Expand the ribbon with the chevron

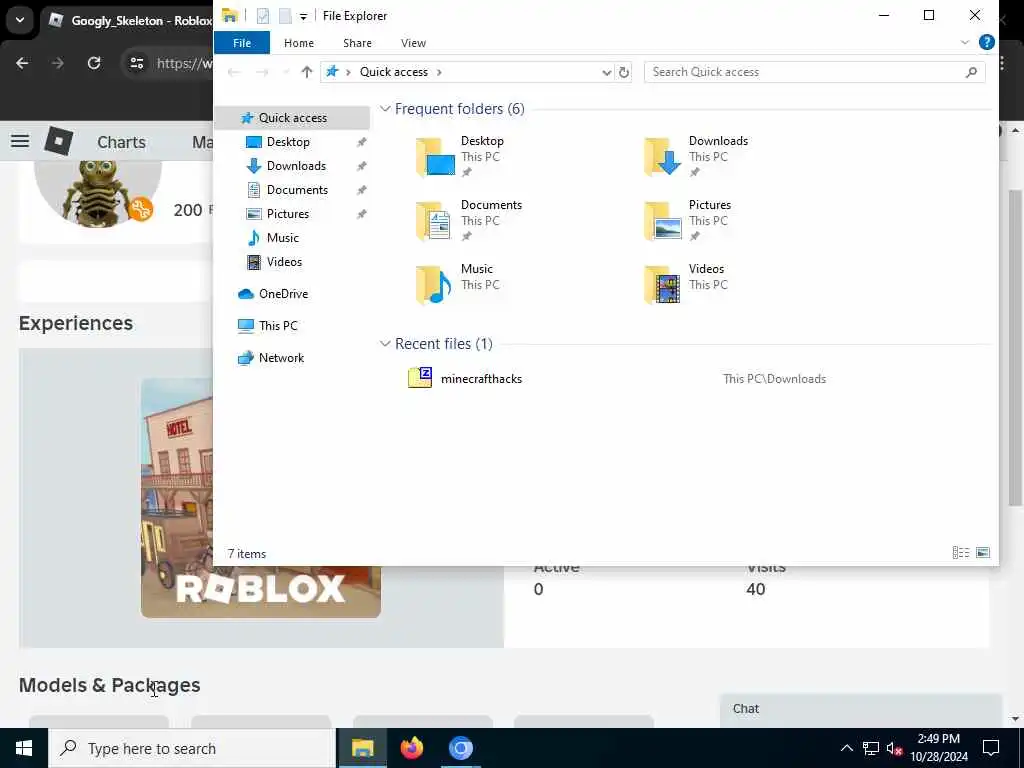[x=965, y=42]
